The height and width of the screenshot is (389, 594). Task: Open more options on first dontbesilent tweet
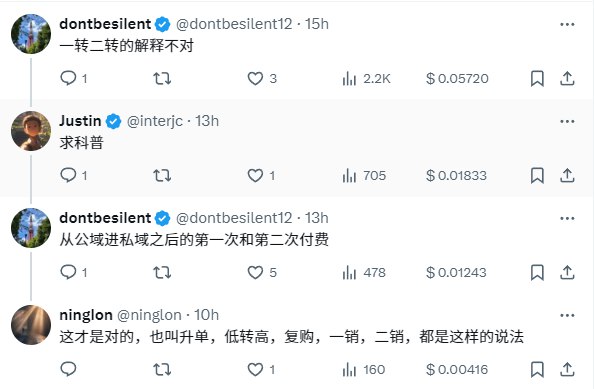tap(567, 24)
